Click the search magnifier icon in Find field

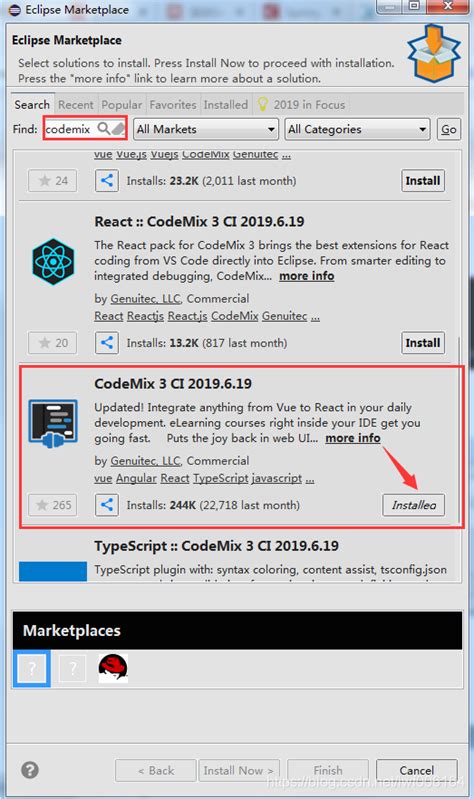point(103,128)
